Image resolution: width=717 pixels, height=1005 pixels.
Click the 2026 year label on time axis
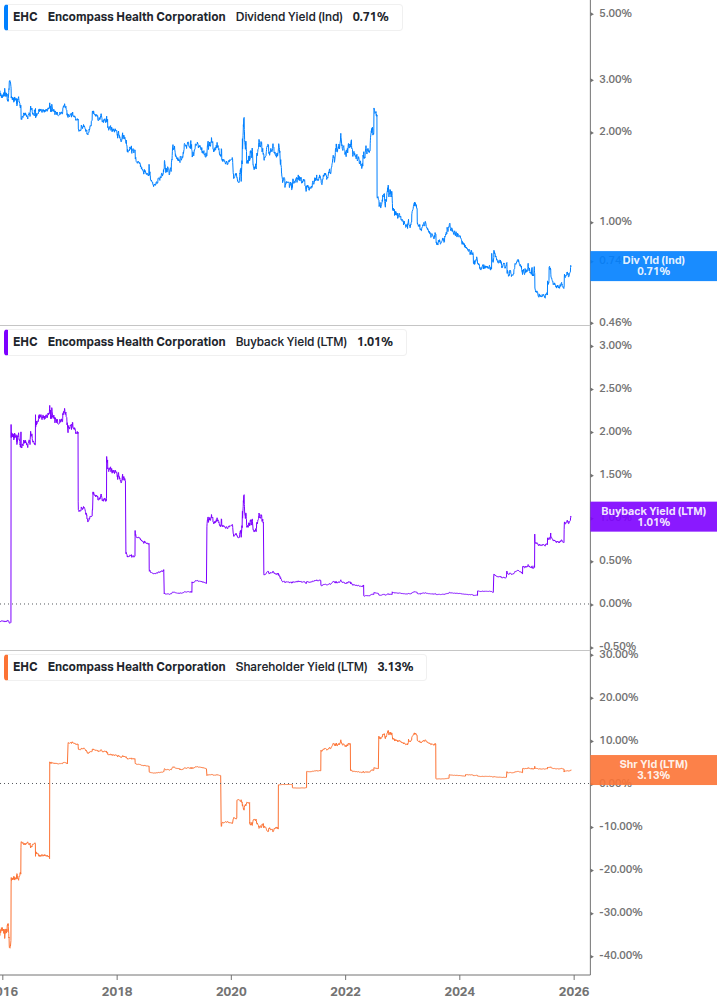574,992
